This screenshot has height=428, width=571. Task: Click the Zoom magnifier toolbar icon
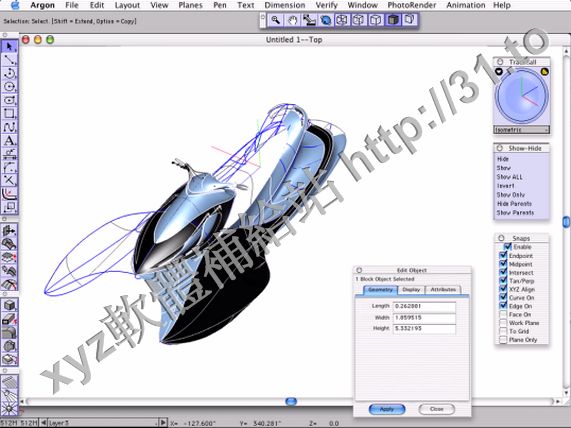(x=276, y=20)
